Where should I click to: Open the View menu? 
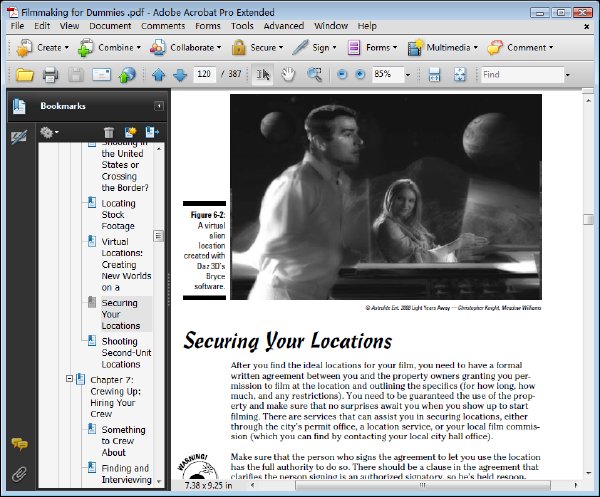point(69,26)
